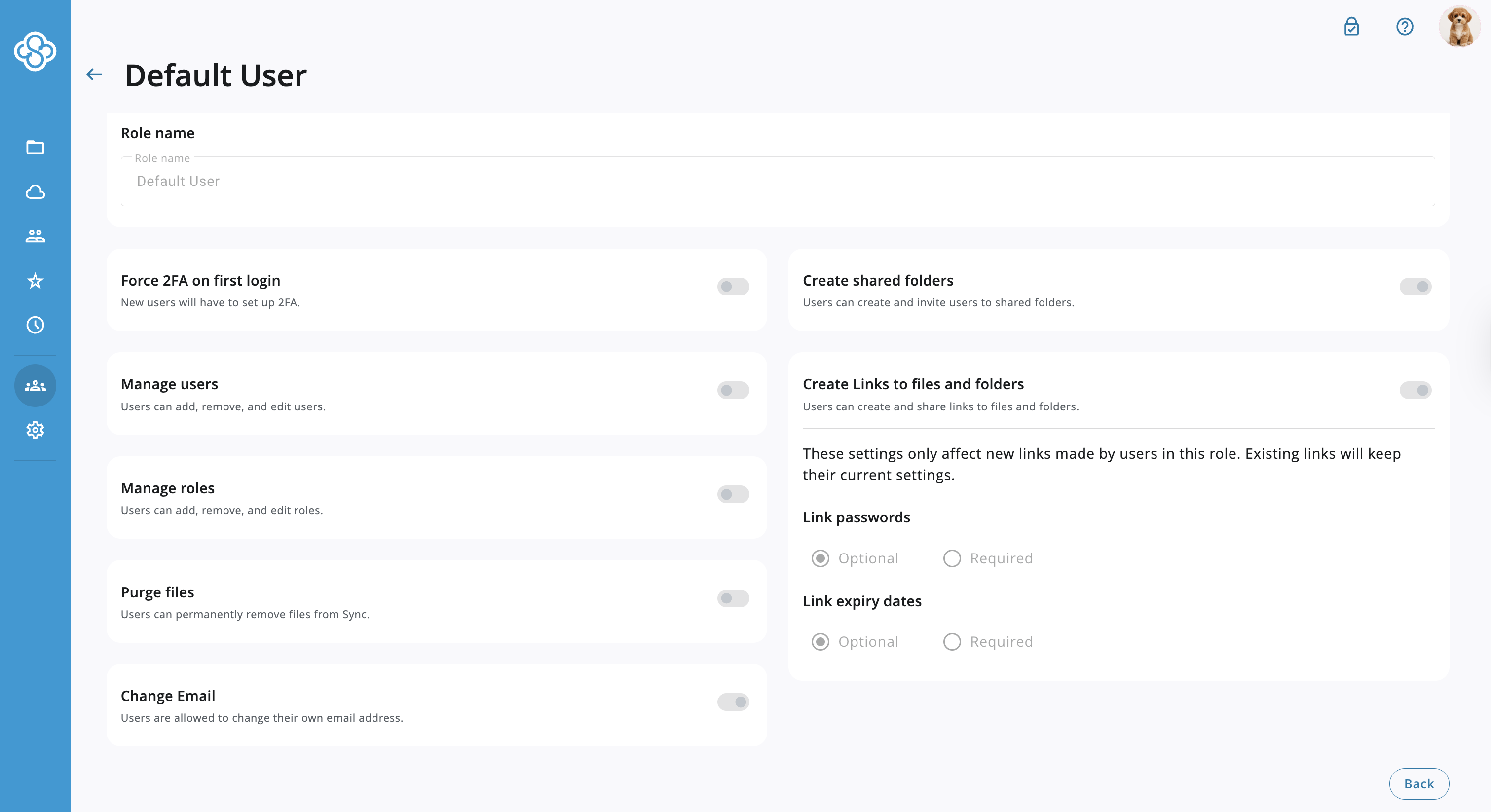This screenshot has height=812, width=1491.
Task: Open the Starred items icon in sidebar
Action: point(35,281)
